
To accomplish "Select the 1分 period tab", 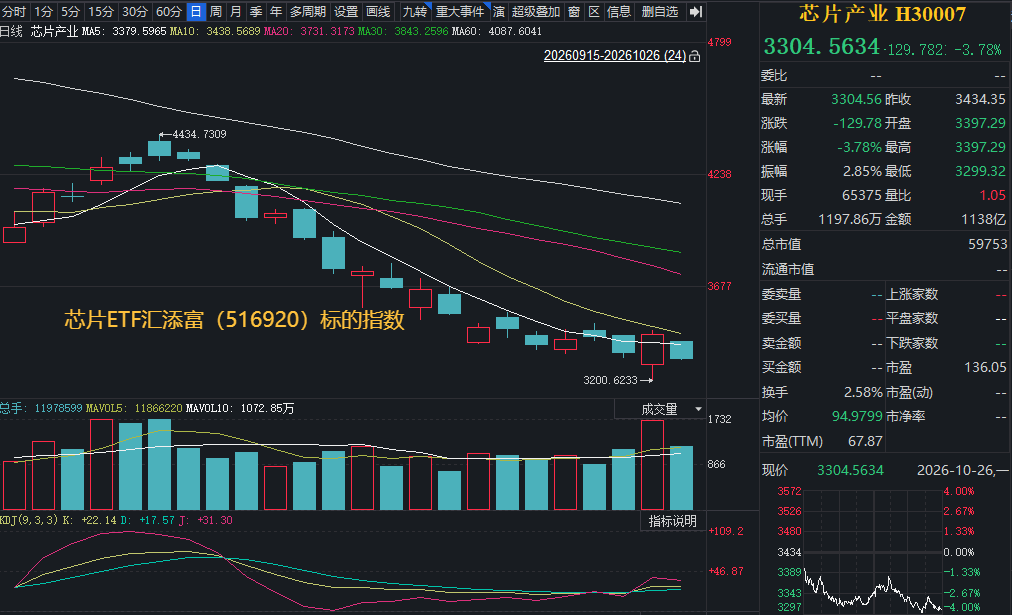I will coord(43,12).
